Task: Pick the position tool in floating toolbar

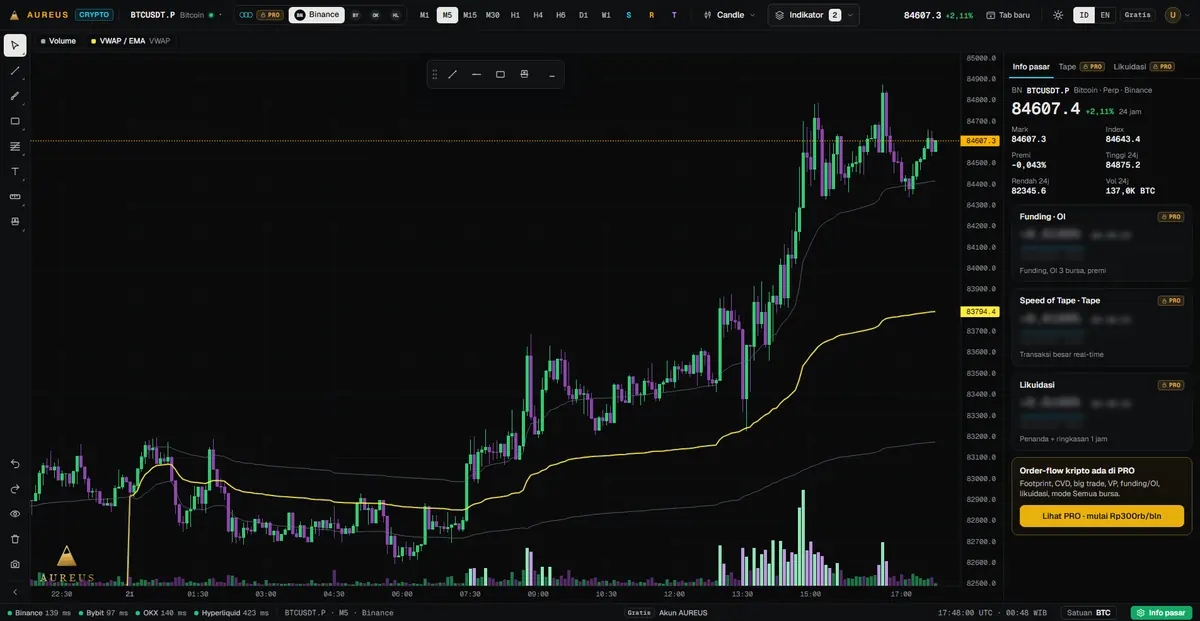Action: 524,74
